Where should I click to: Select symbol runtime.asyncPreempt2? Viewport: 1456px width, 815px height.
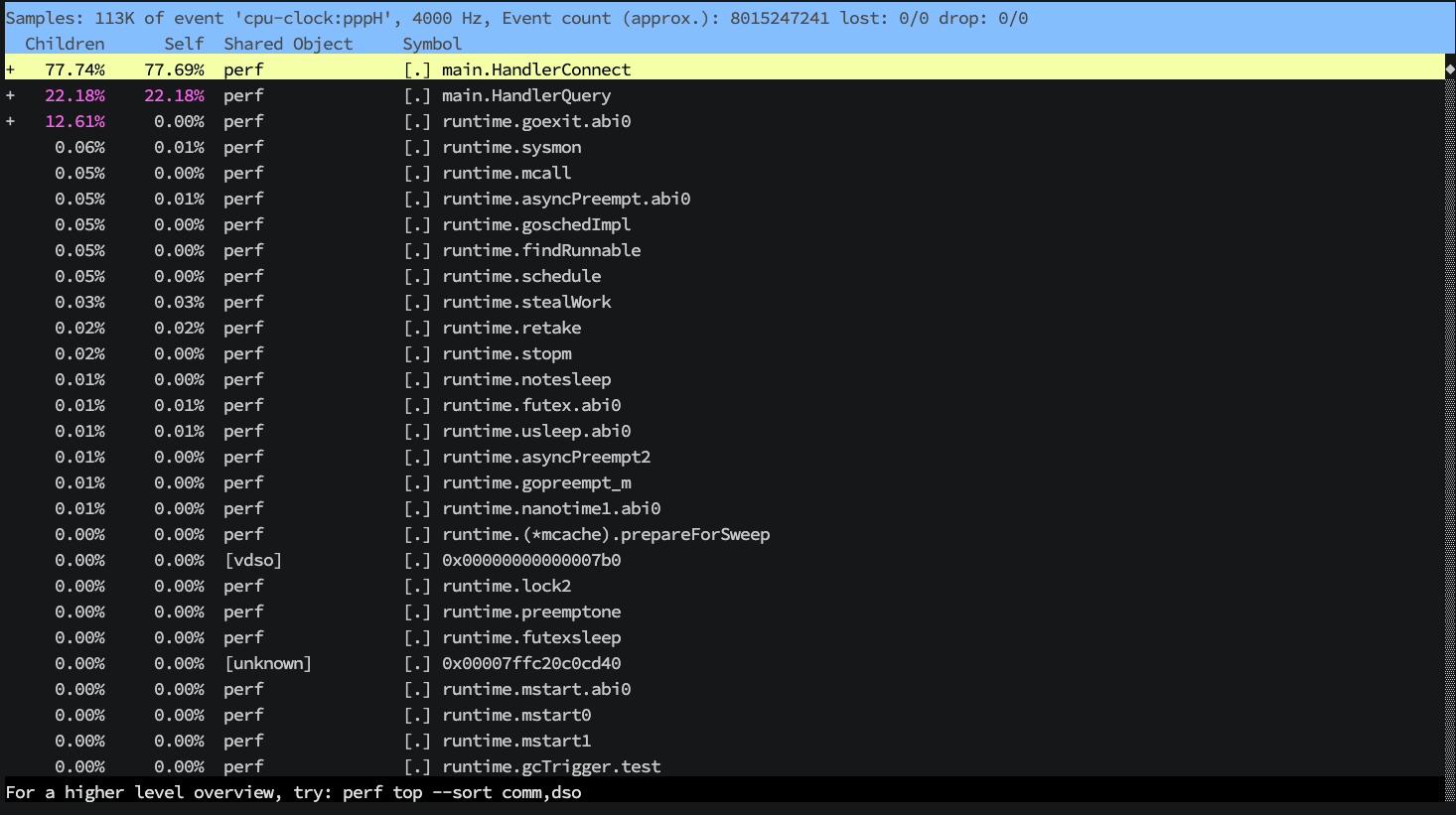tap(546, 457)
